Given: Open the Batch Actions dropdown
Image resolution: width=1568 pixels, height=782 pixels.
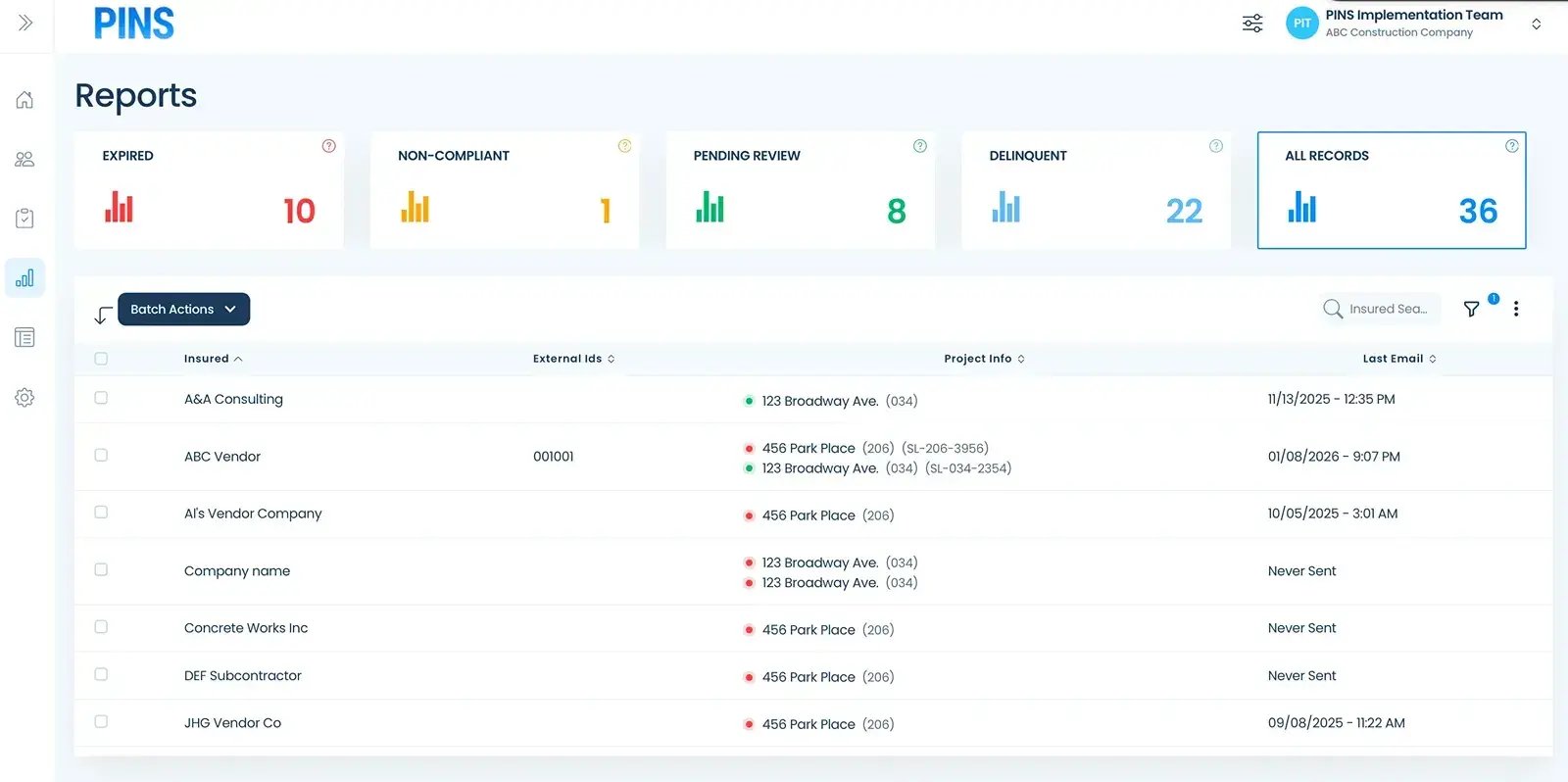Looking at the screenshot, I should point(183,309).
